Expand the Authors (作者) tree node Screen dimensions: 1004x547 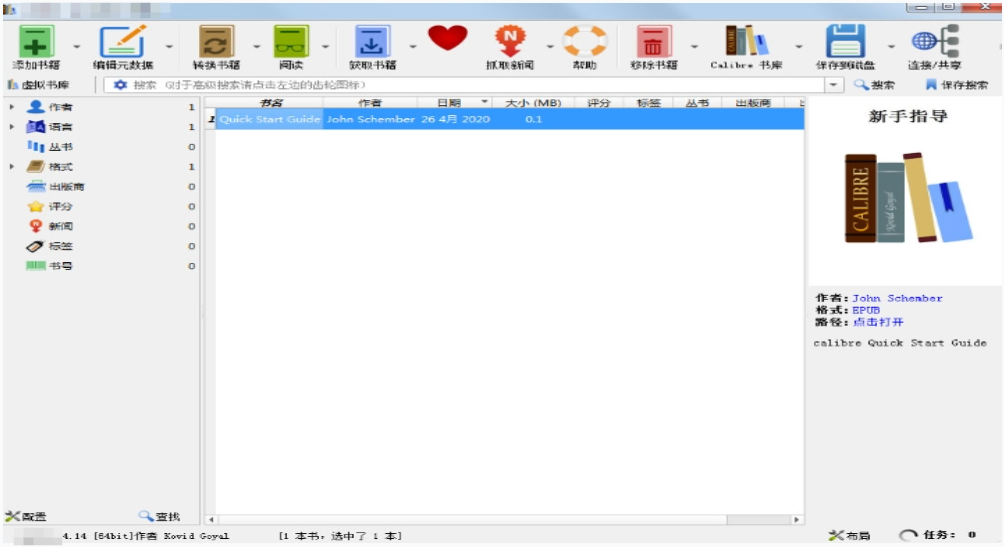(12, 107)
